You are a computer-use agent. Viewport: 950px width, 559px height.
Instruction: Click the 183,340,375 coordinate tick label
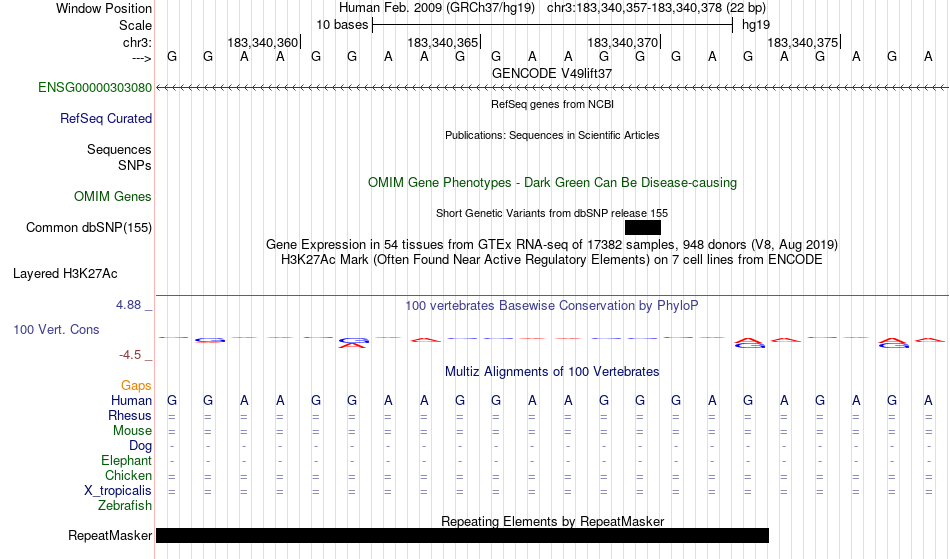pos(803,42)
